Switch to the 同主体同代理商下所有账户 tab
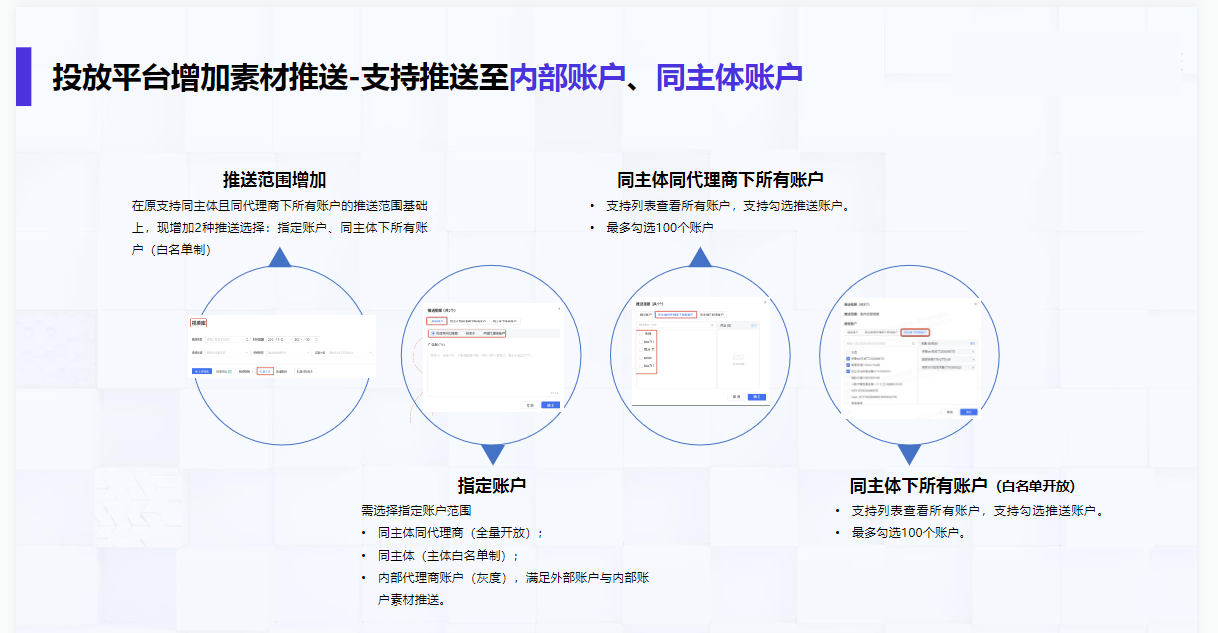 [677, 314]
